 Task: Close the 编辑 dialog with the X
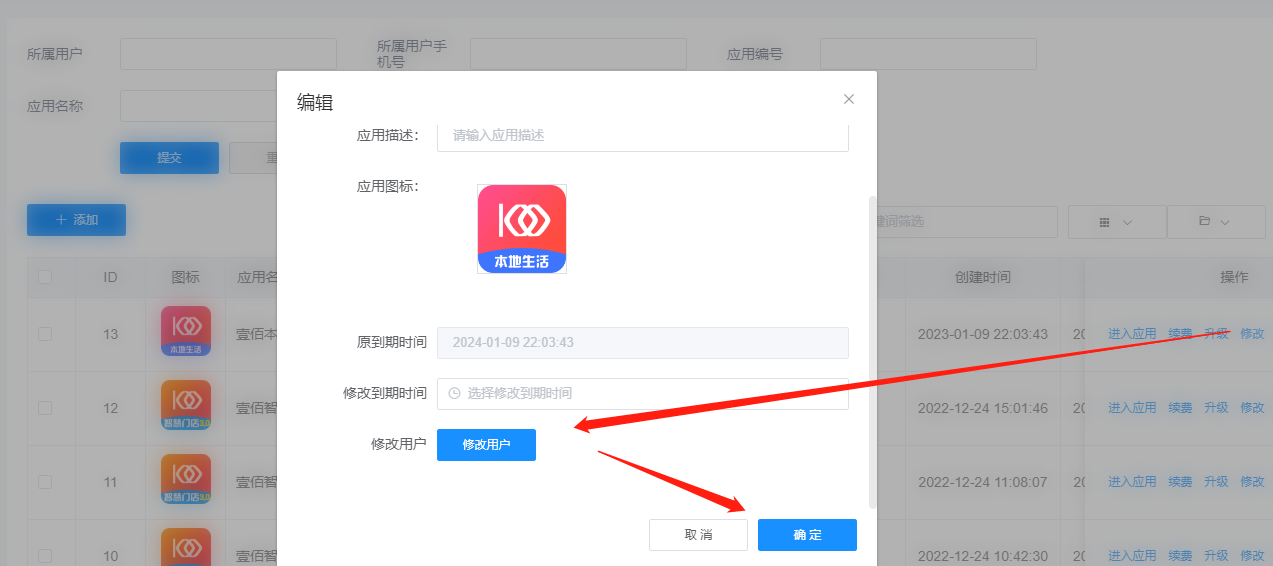tap(849, 99)
